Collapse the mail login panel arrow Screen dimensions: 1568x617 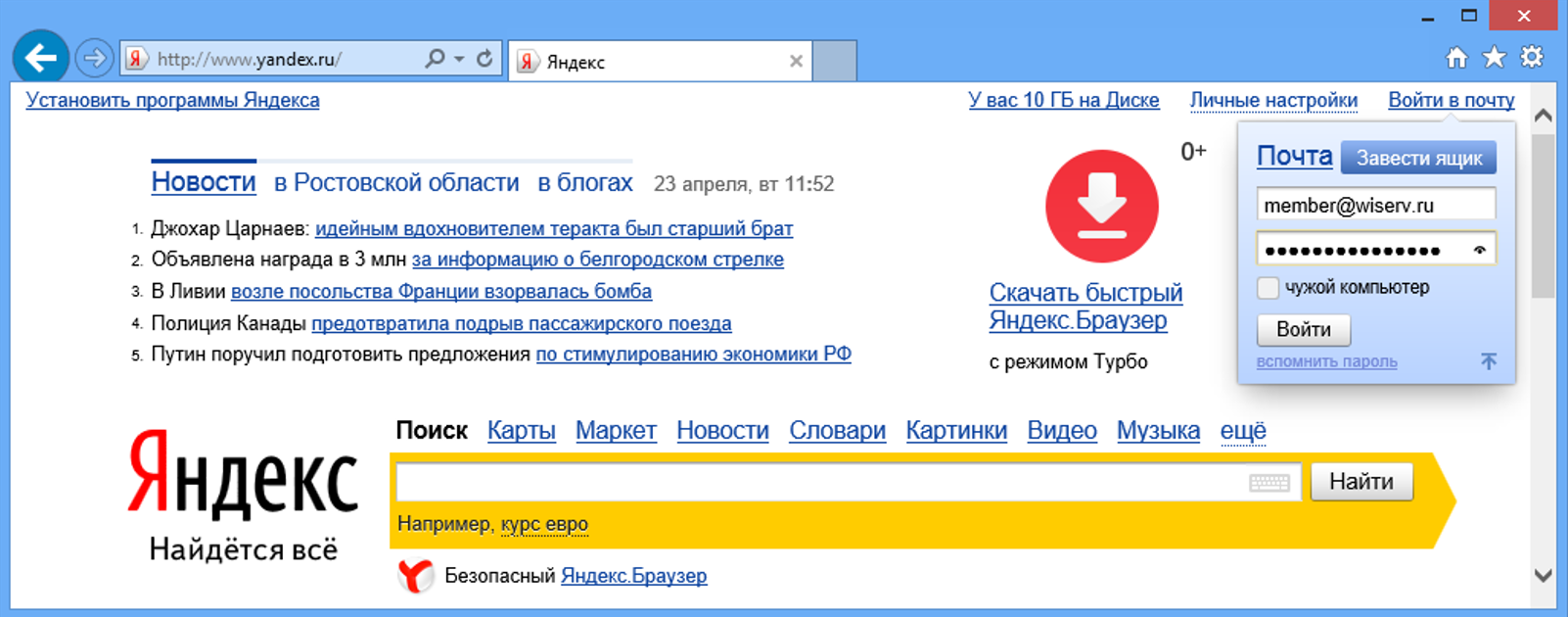pos(1488,361)
